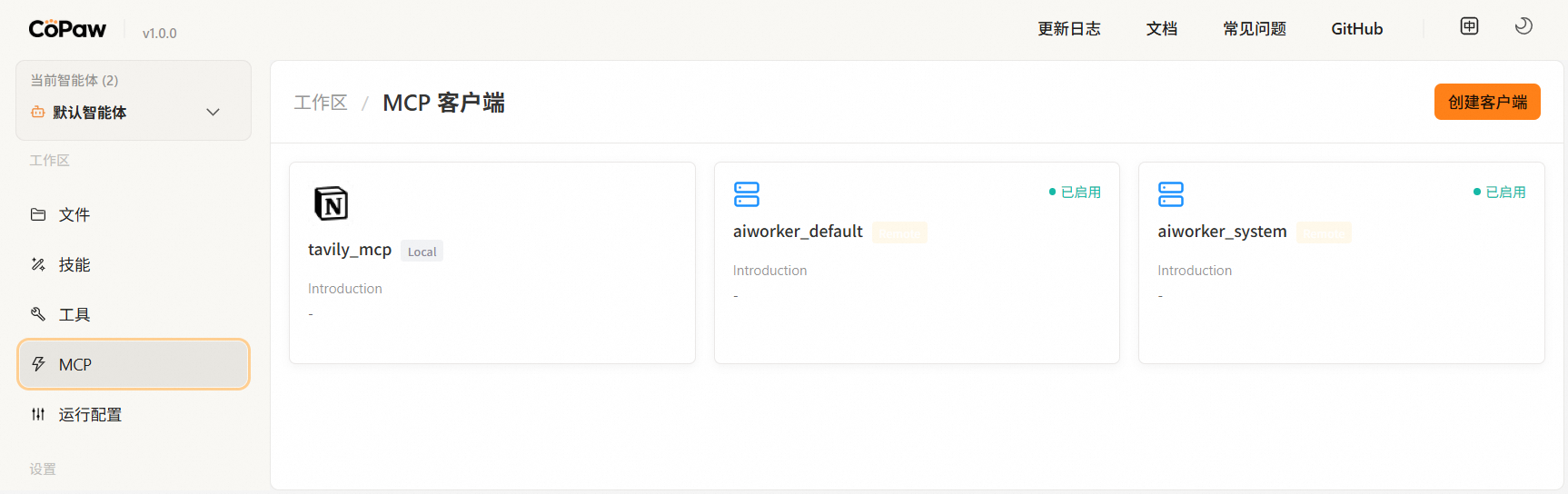The height and width of the screenshot is (494, 1568).
Task: Open the 文件 sidebar item
Action: tap(134, 214)
